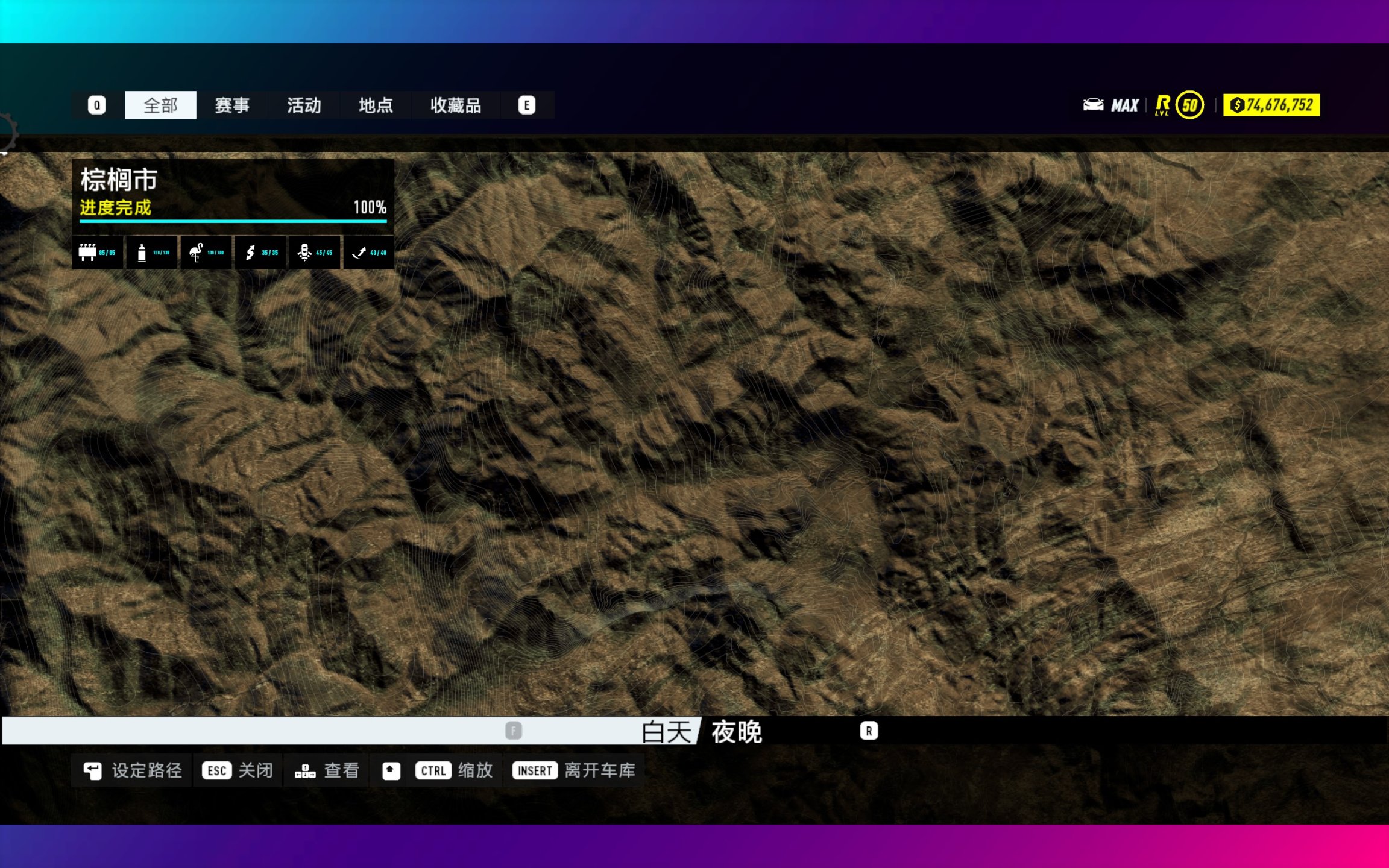Screen dimensions: 1389x868
Task: Click the WASD keys 查看 (Look) icon
Action: pos(305,771)
